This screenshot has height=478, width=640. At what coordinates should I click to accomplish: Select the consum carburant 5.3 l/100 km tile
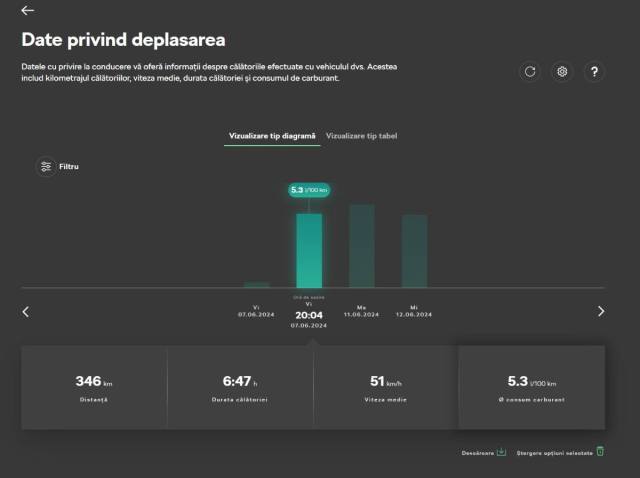pyautogui.click(x=530, y=387)
